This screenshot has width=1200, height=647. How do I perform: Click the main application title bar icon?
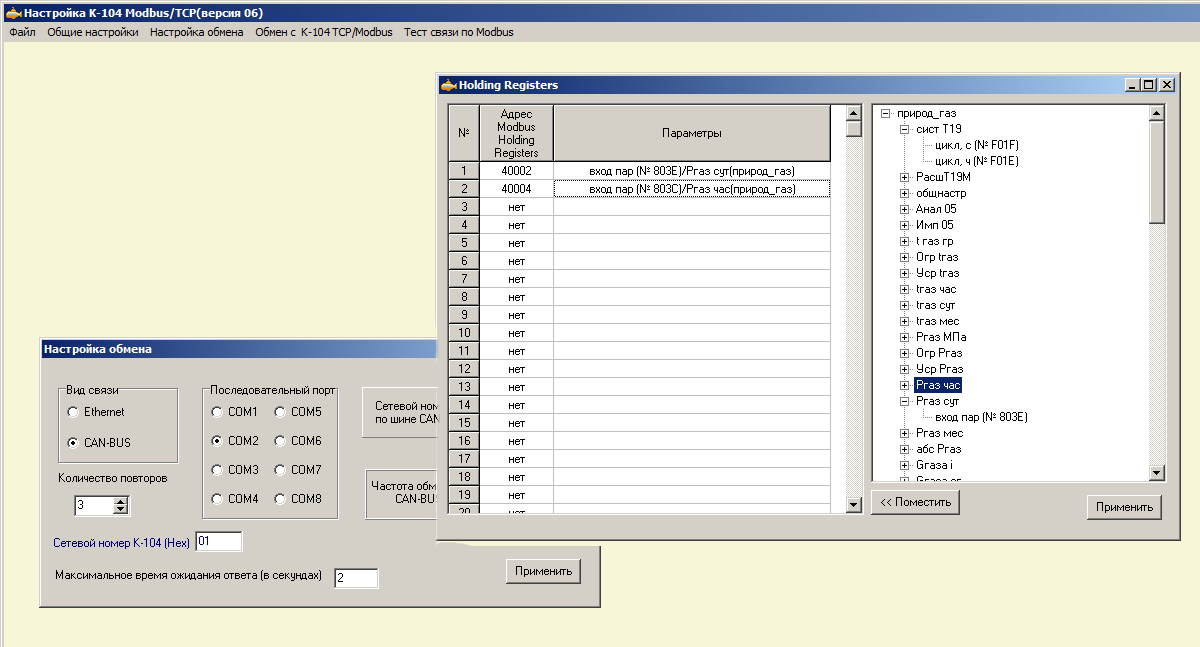click(x=13, y=12)
